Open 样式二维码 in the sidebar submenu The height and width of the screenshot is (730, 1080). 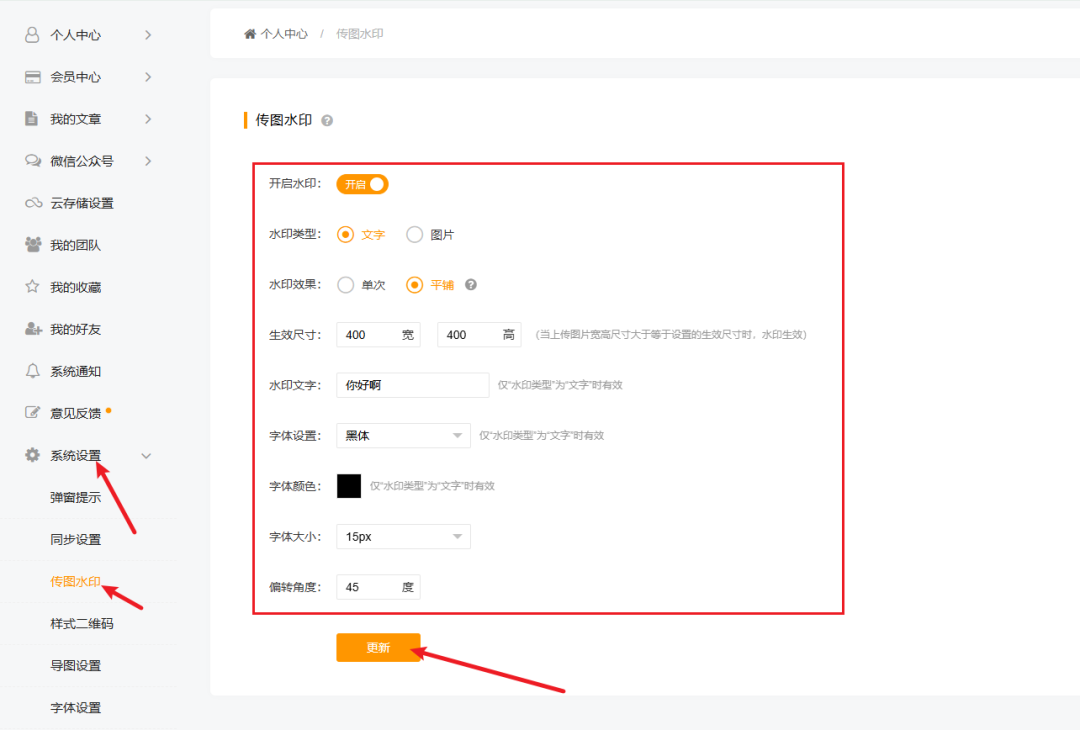tap(82, 624)
